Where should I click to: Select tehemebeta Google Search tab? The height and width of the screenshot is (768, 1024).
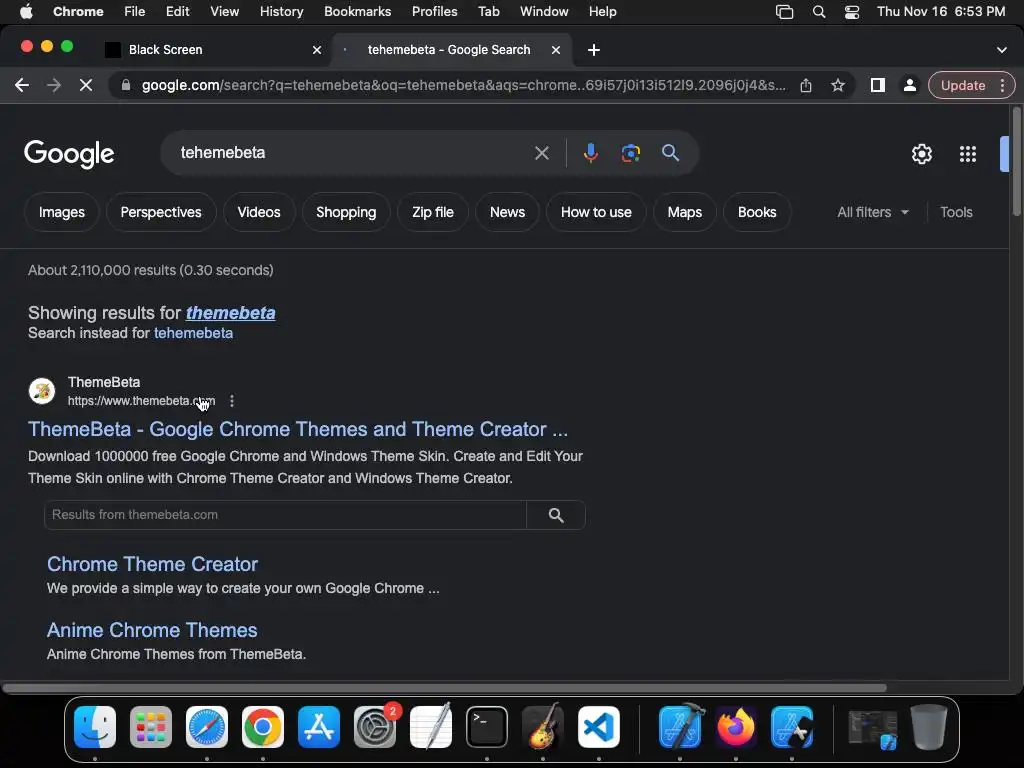pos(449,50)
